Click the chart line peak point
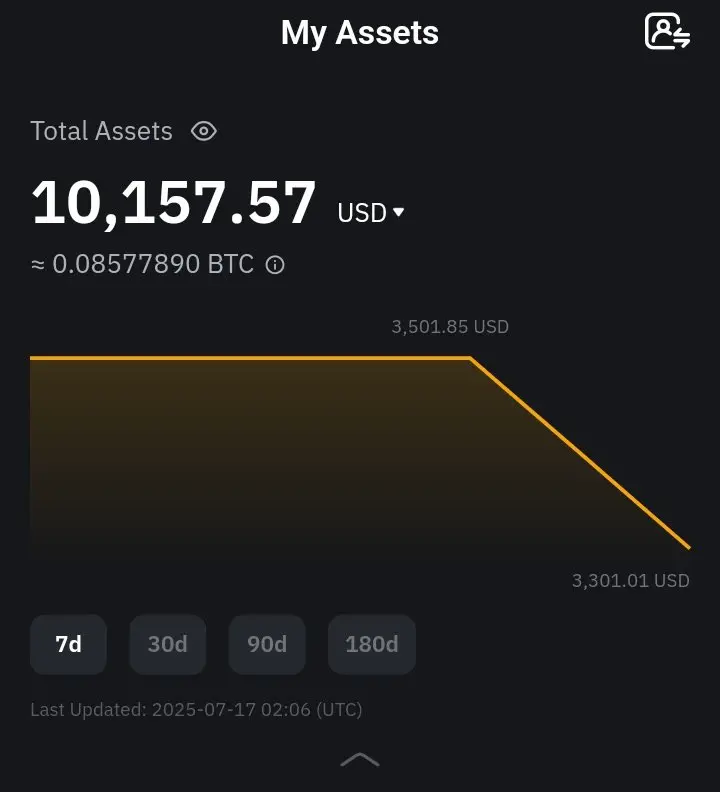This screenshot has width=720, height=792. (470, 358)
